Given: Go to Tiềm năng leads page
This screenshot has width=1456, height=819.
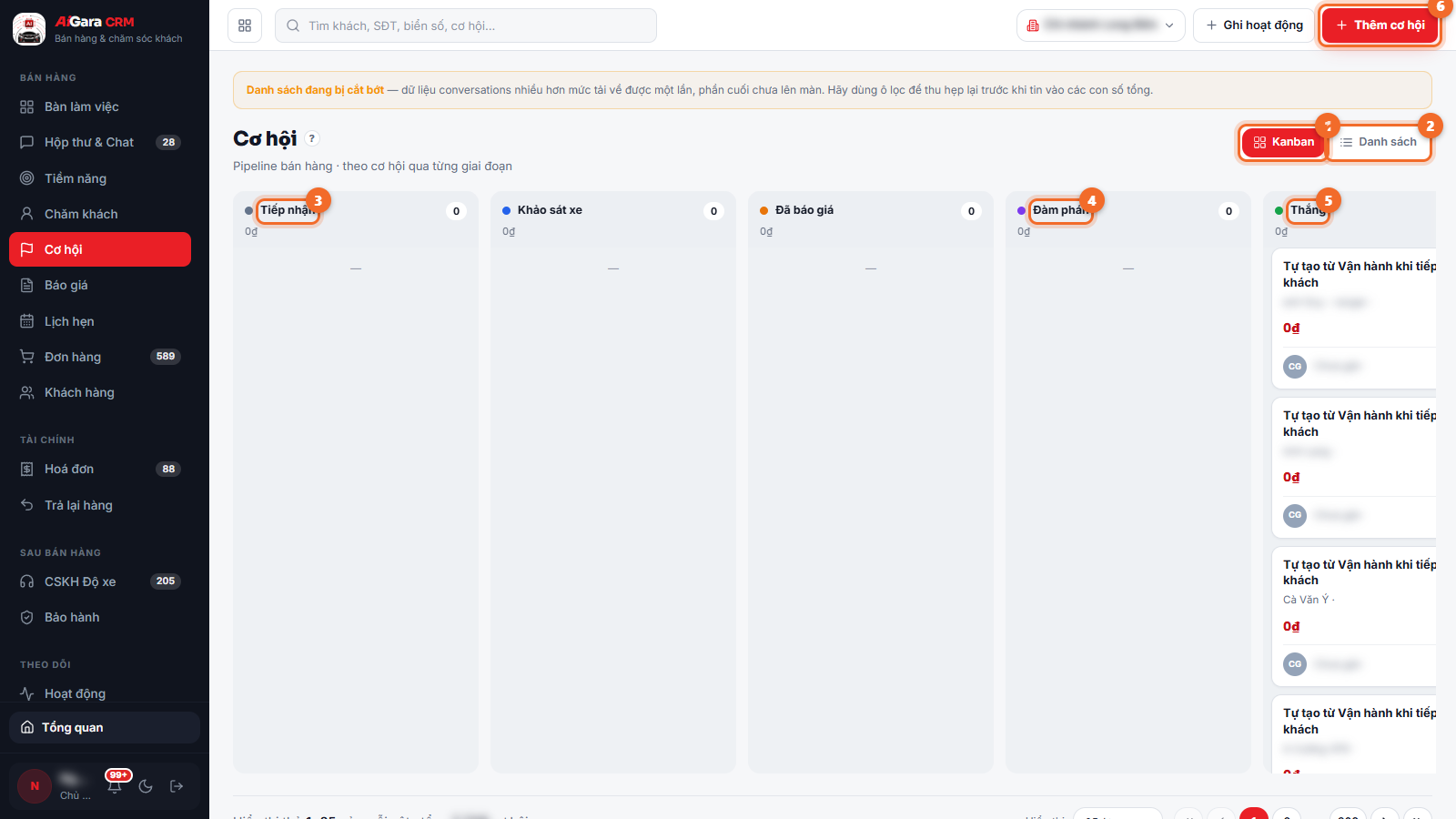Looking at the screenshot, I should point(100,178).
